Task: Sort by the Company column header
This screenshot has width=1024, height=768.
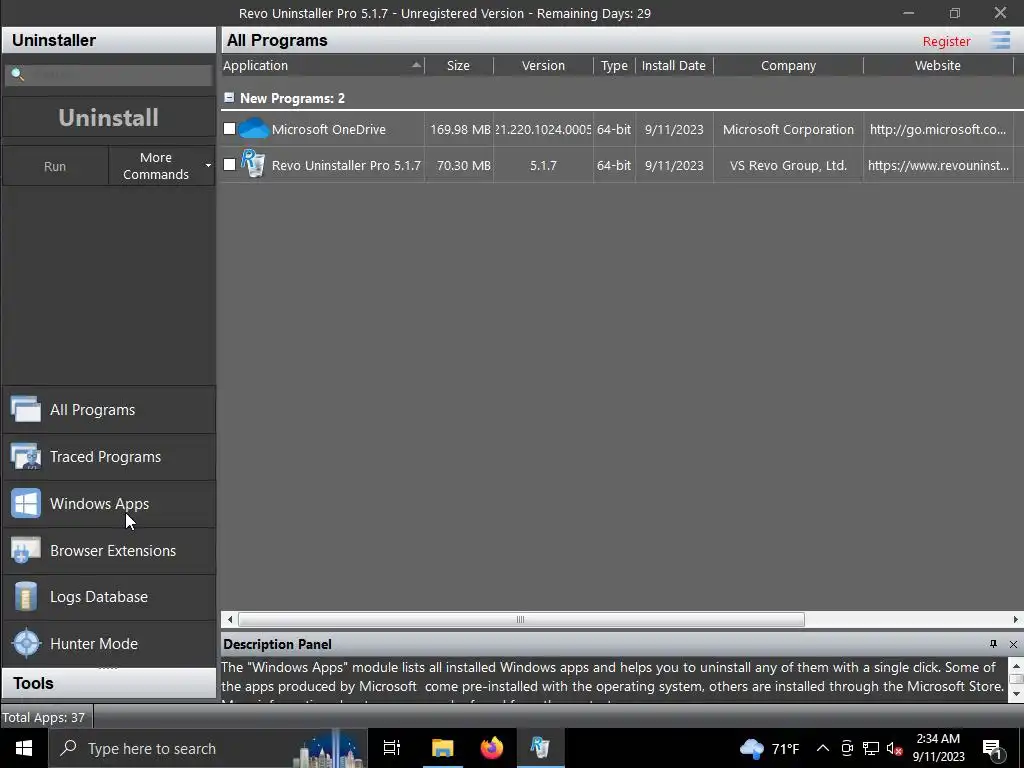Action: click(x=788, y=65)
